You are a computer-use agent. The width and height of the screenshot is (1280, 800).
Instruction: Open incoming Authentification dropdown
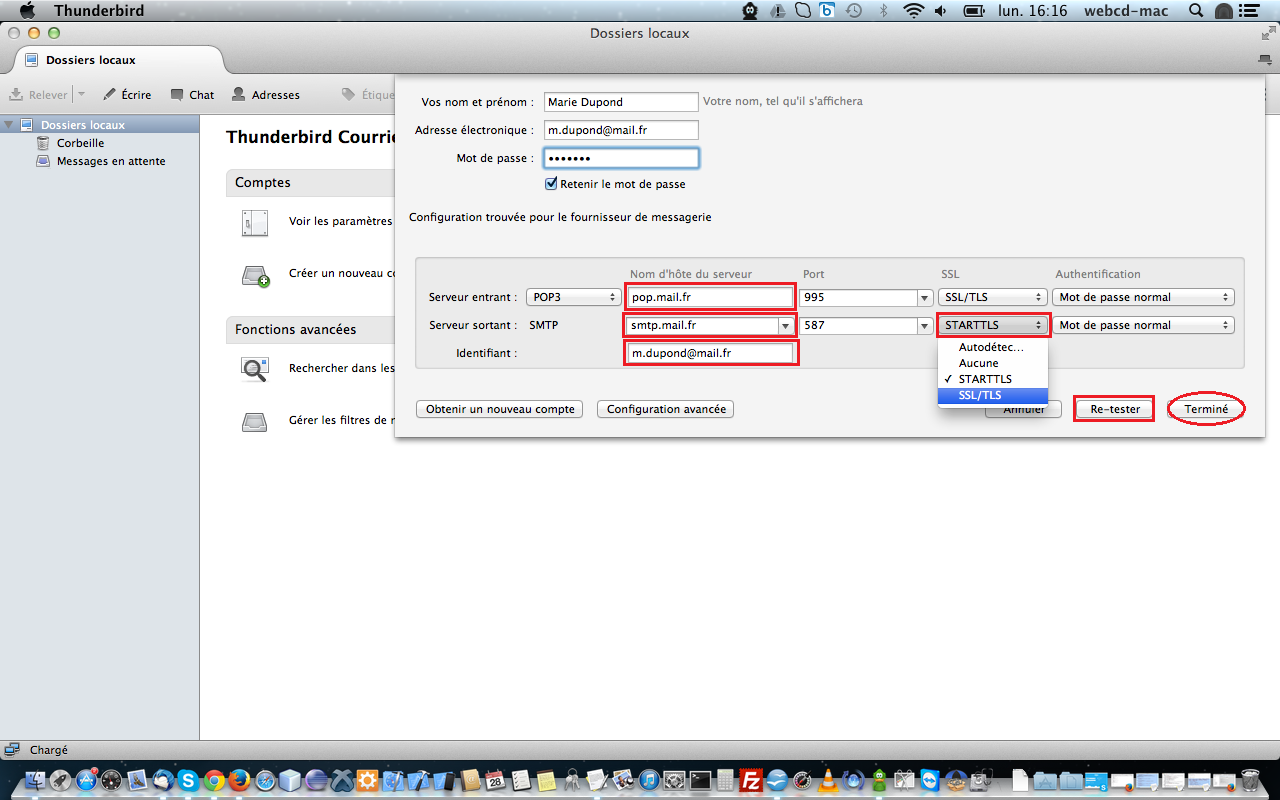pyautogui.click(x=1143, y=297)
